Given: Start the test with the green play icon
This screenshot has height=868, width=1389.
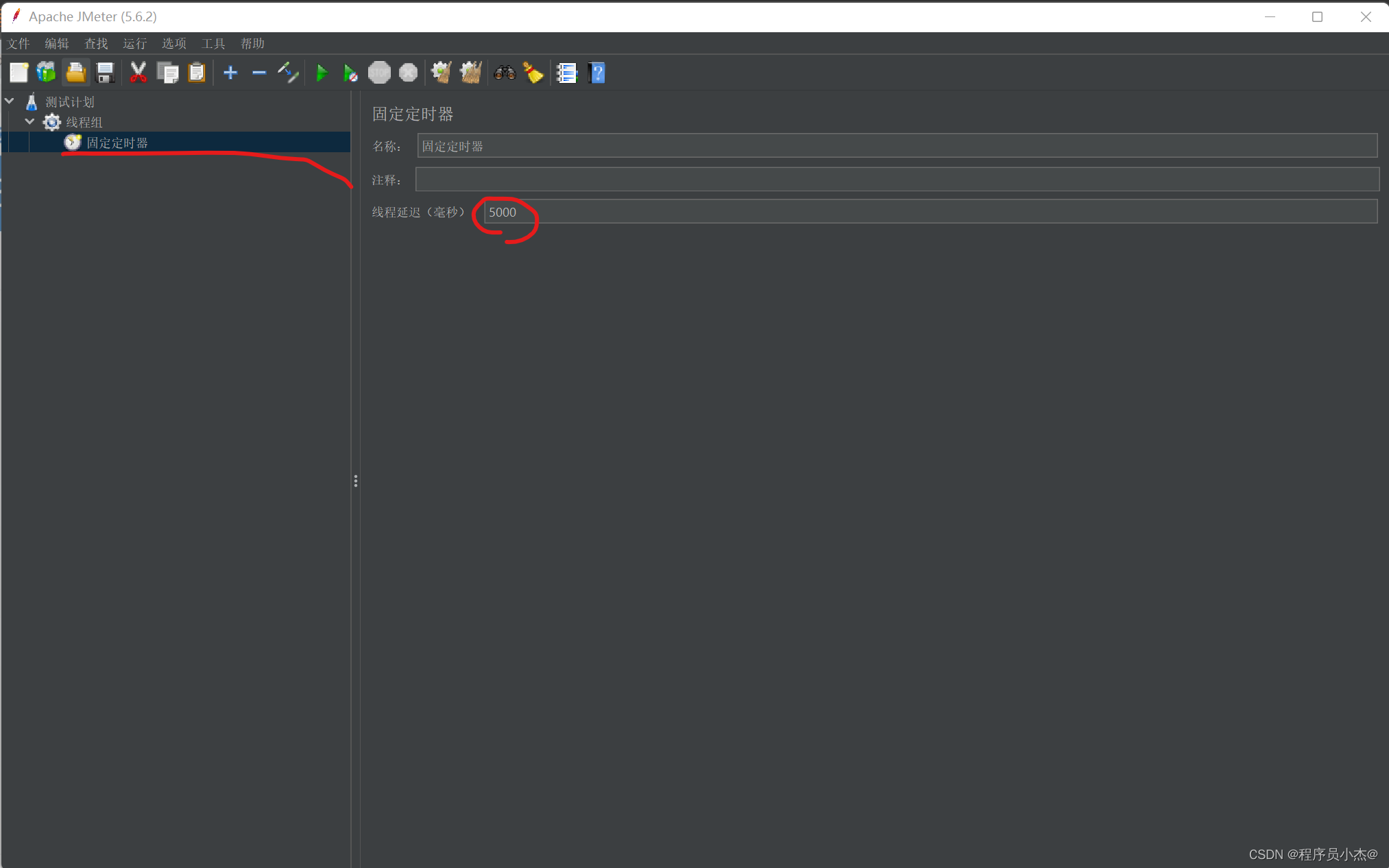Looking at the screenshot, I should [x=322, y=73].
